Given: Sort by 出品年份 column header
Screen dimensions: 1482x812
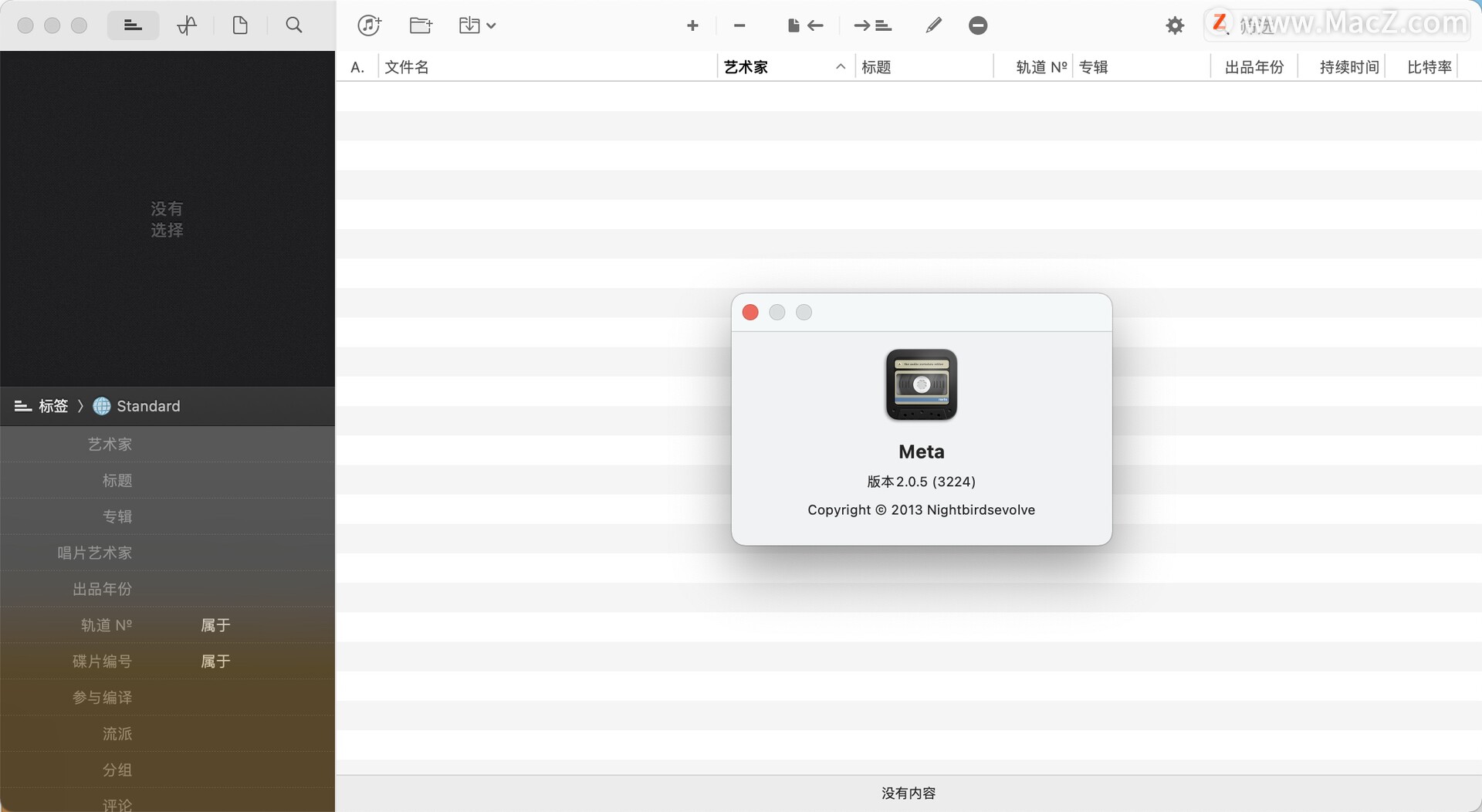Looking at the screenshot, I should point(1254,67).
